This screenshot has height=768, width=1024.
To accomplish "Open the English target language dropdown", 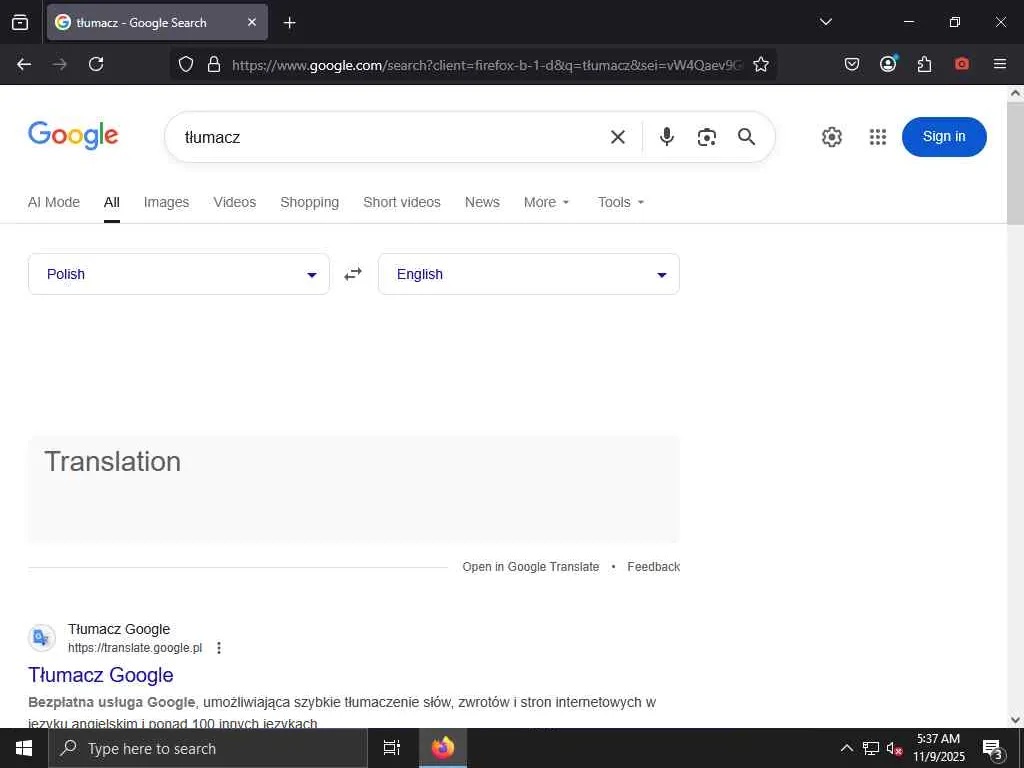I will pos(529,274).
